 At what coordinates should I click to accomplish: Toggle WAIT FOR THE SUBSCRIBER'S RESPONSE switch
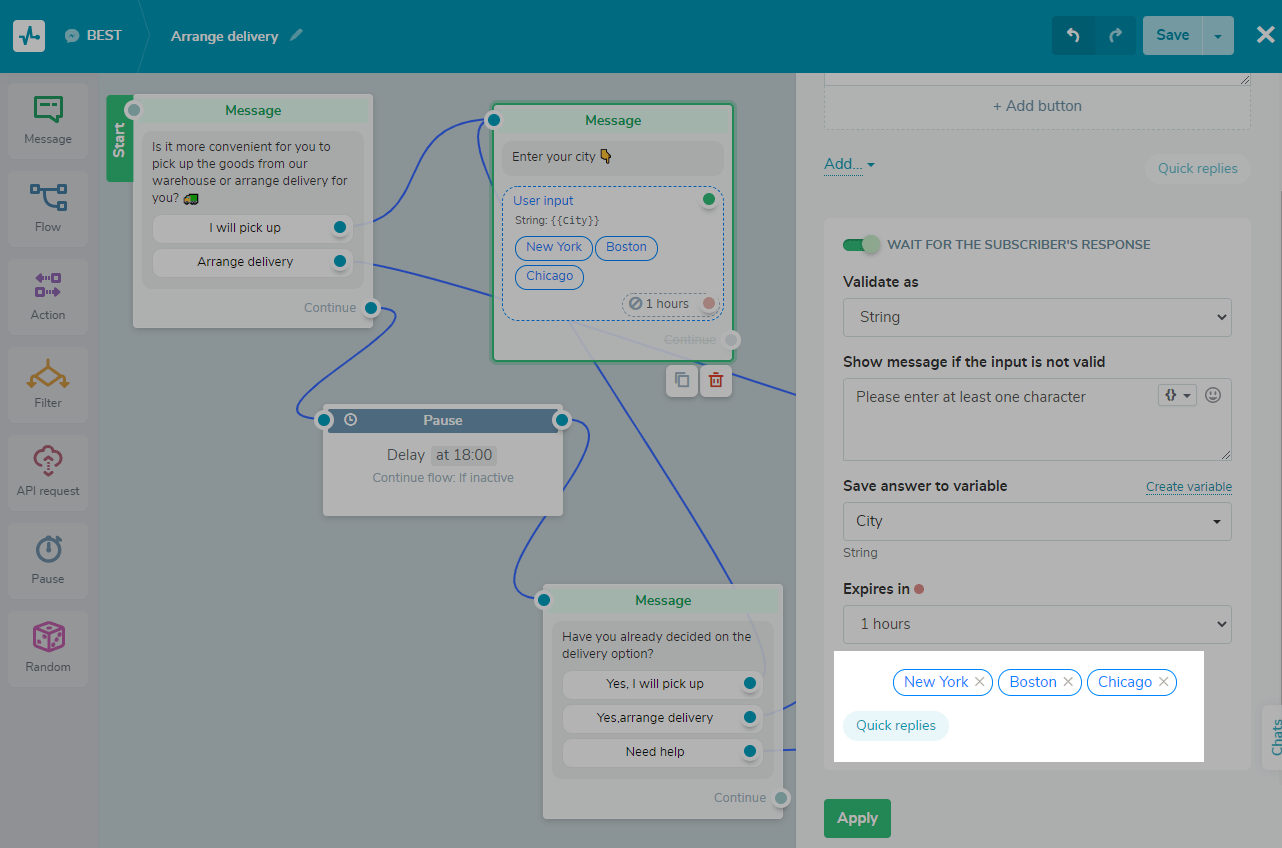[x=861, y=244]
